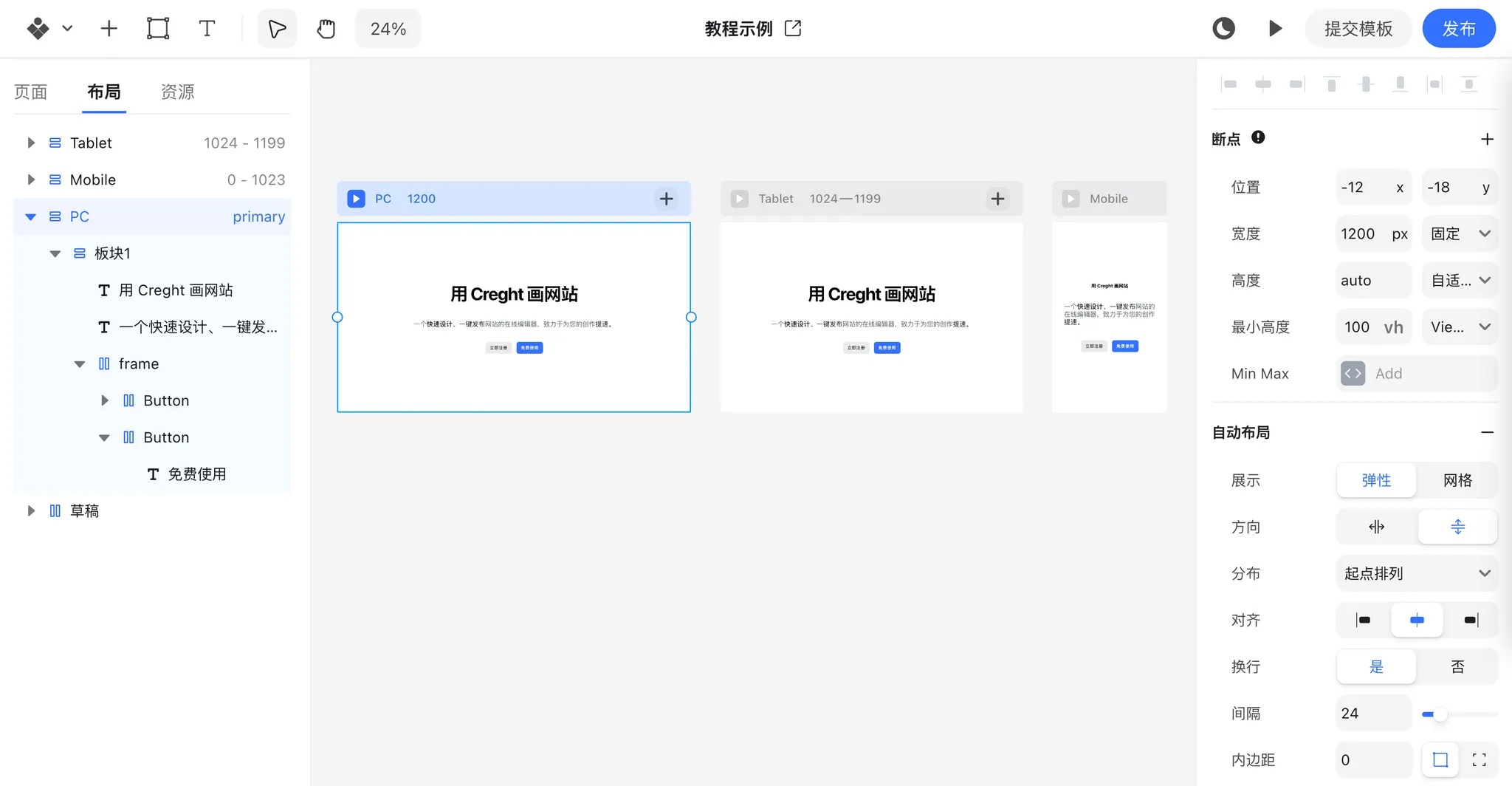Set direction to vertical

1457,527
